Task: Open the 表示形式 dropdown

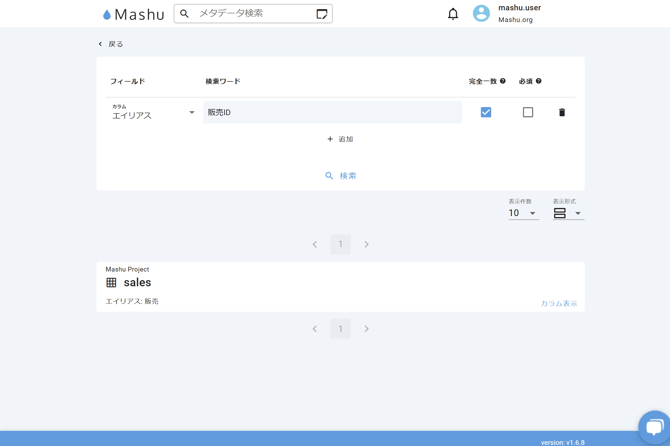Action: [567, 213]
